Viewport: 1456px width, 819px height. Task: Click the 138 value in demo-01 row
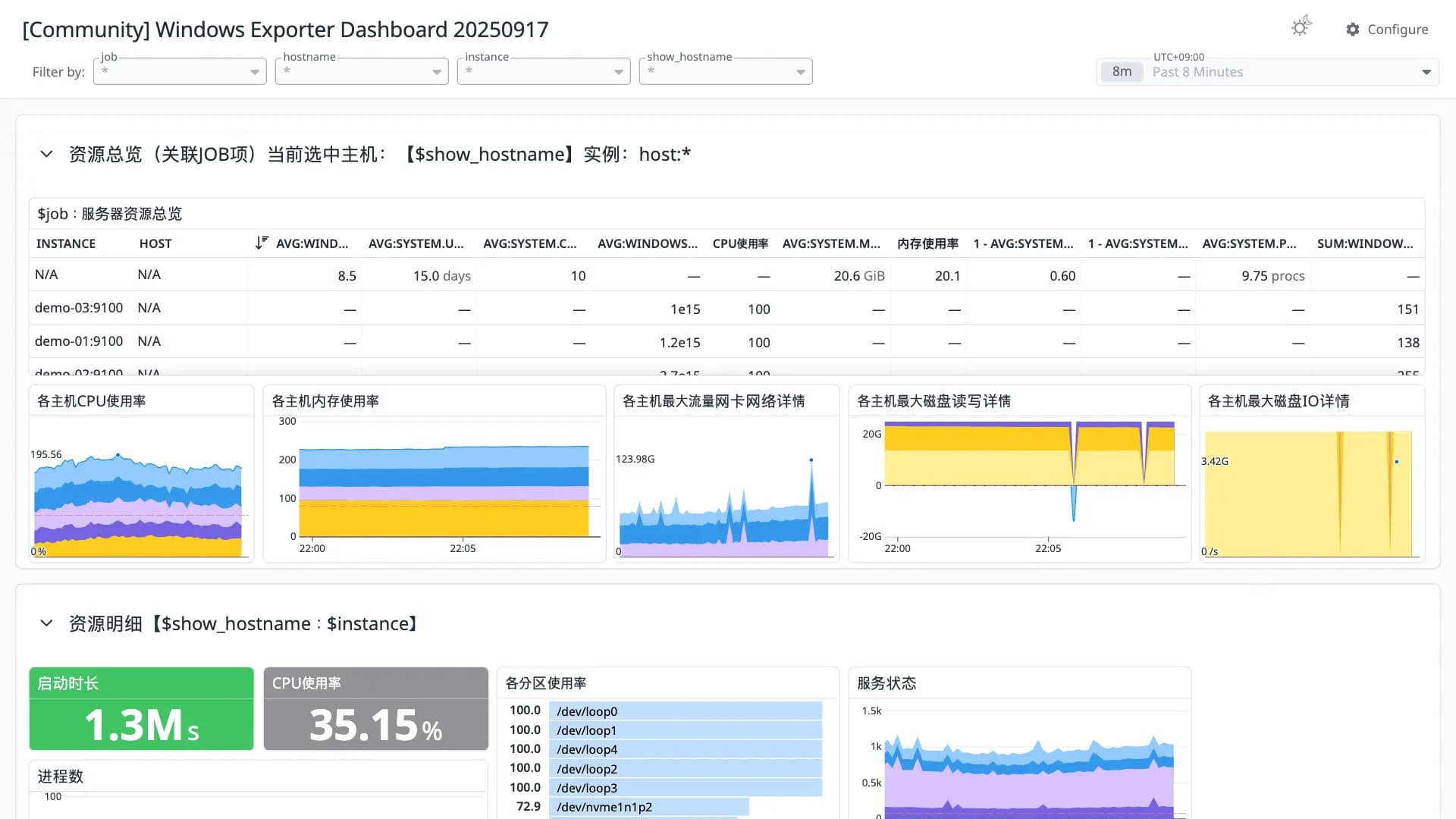[1407, 343]
